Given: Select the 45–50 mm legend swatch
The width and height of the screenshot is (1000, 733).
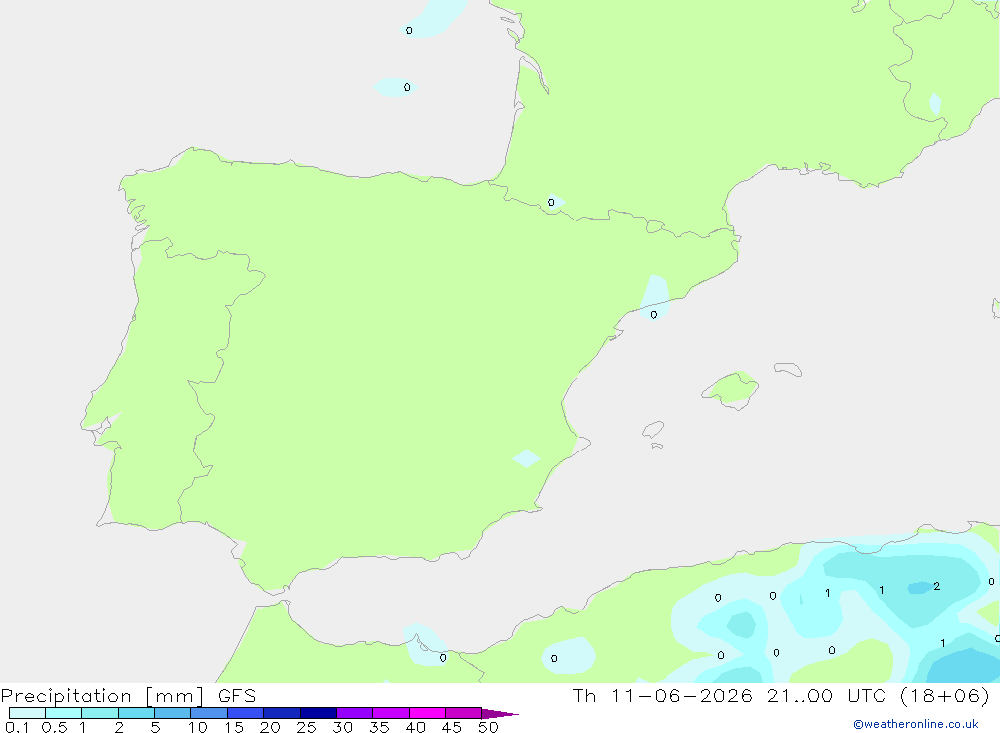Looking at the screenshot, I should [x=464, y=713].
